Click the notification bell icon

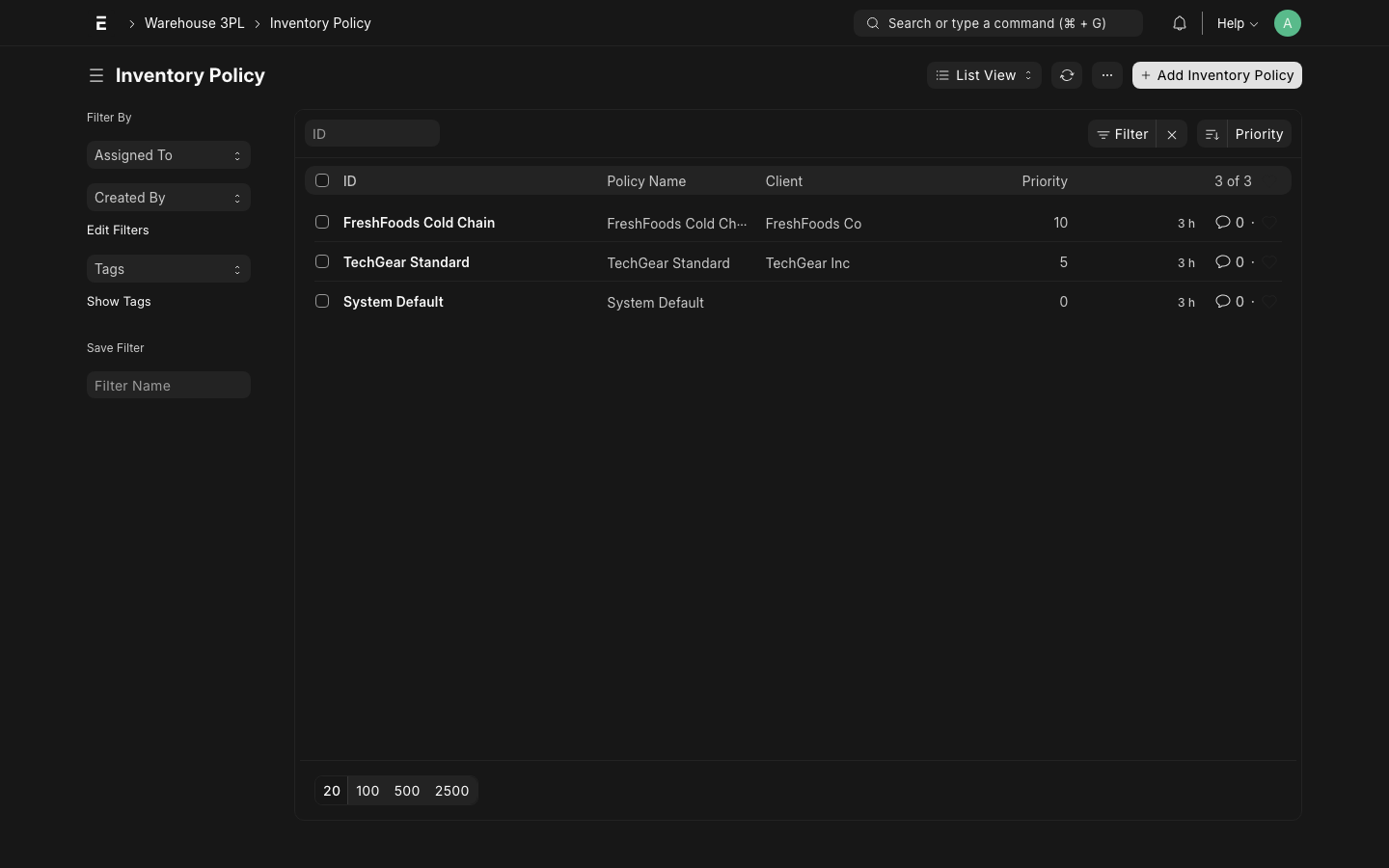(x=1179, y=23)
